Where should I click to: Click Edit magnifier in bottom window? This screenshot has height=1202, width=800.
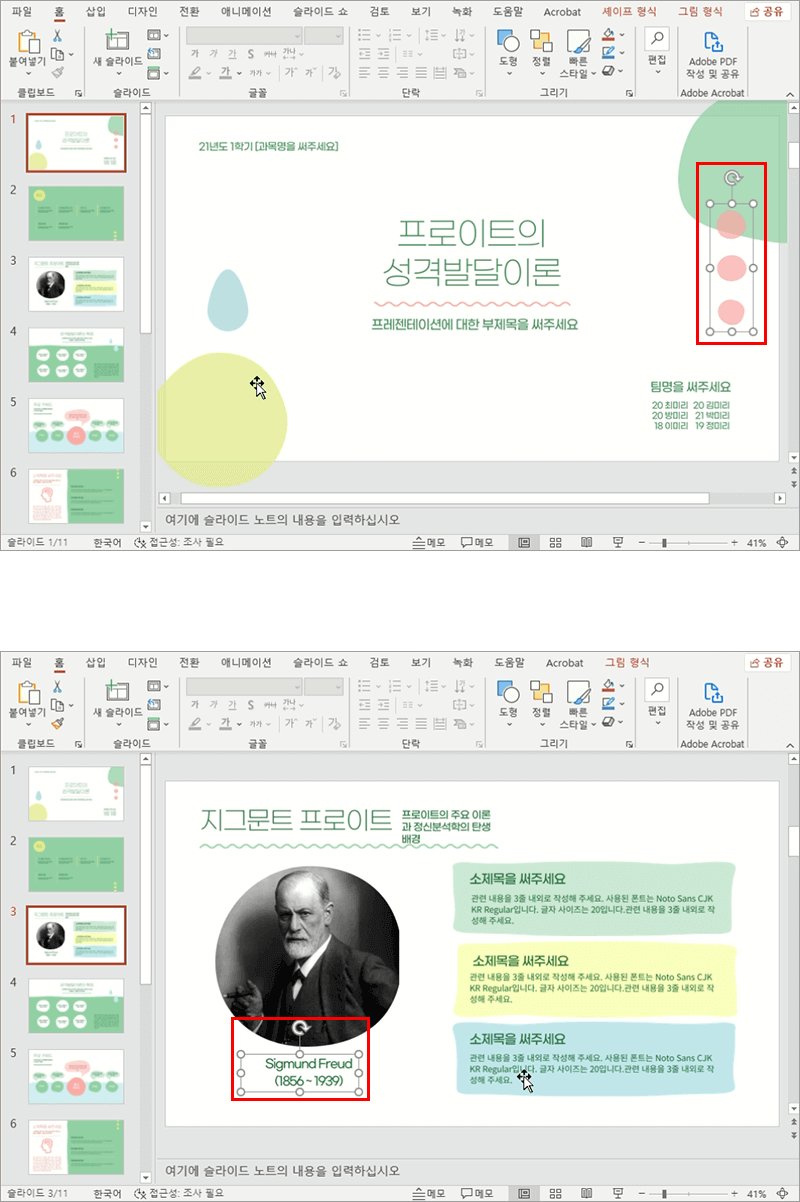(x=657, y=689)
